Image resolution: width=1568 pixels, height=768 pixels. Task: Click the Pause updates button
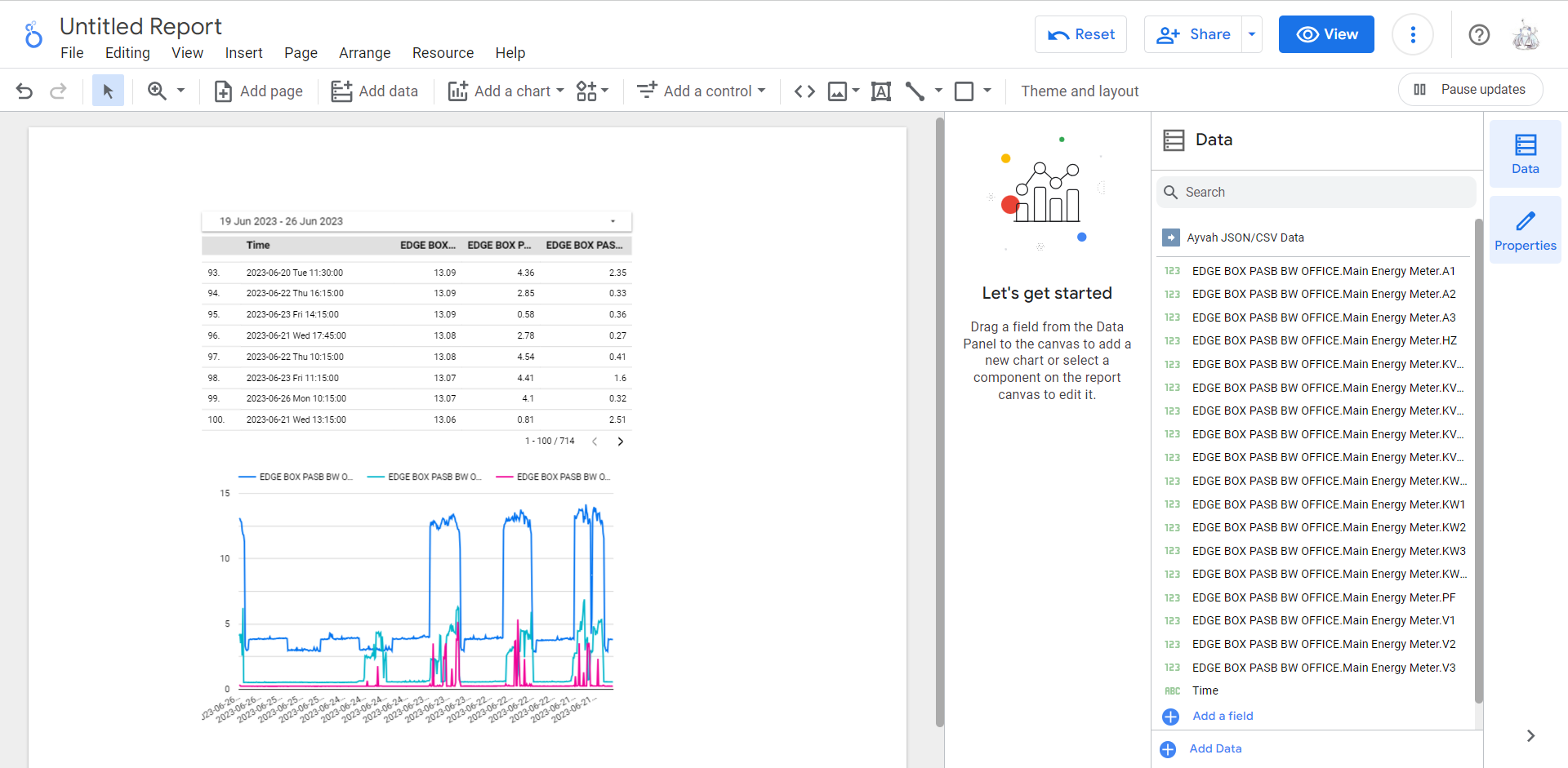1470,90
